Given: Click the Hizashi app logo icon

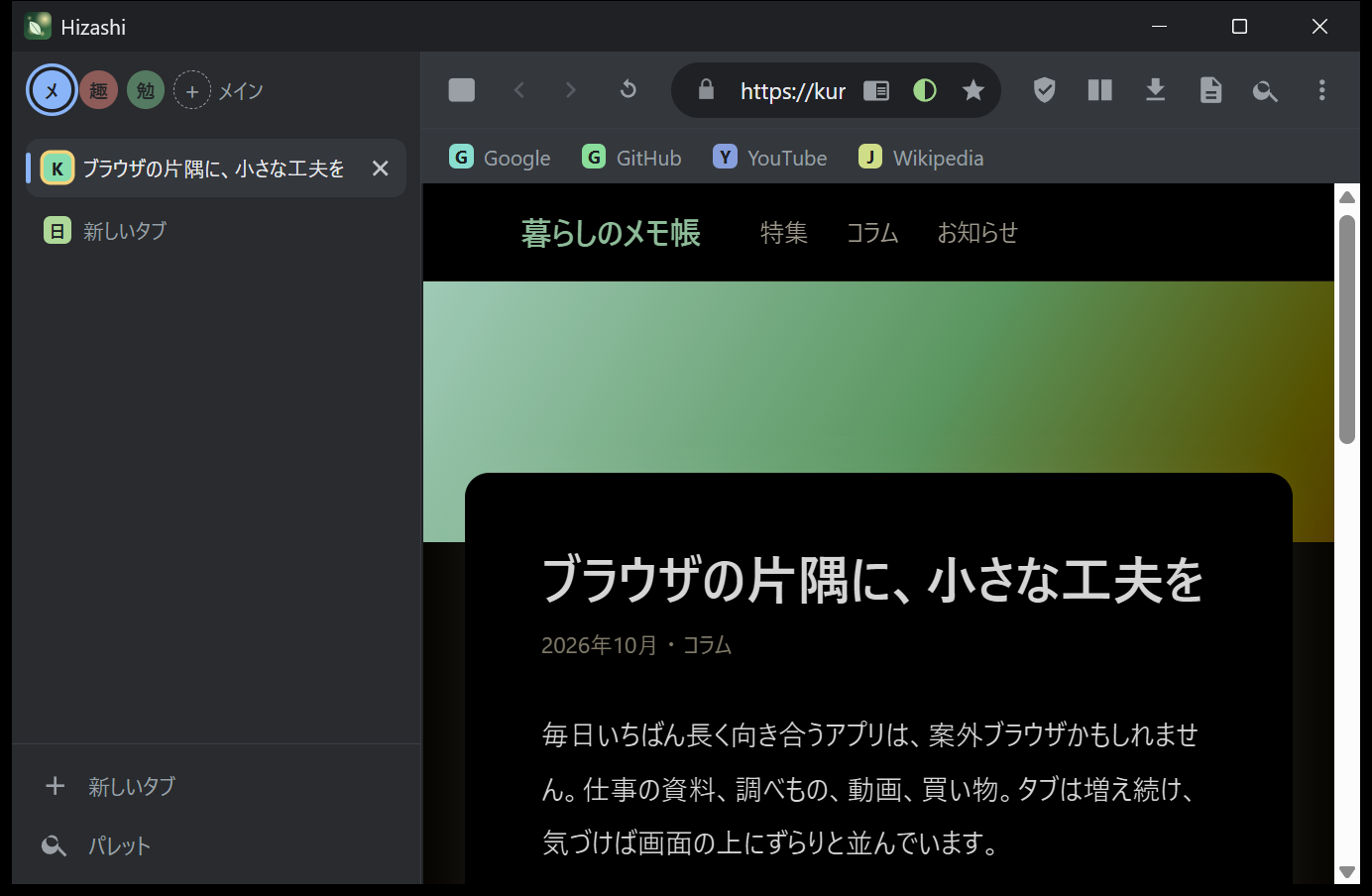Looking at the screenshot, I should [x=38, y=26].
